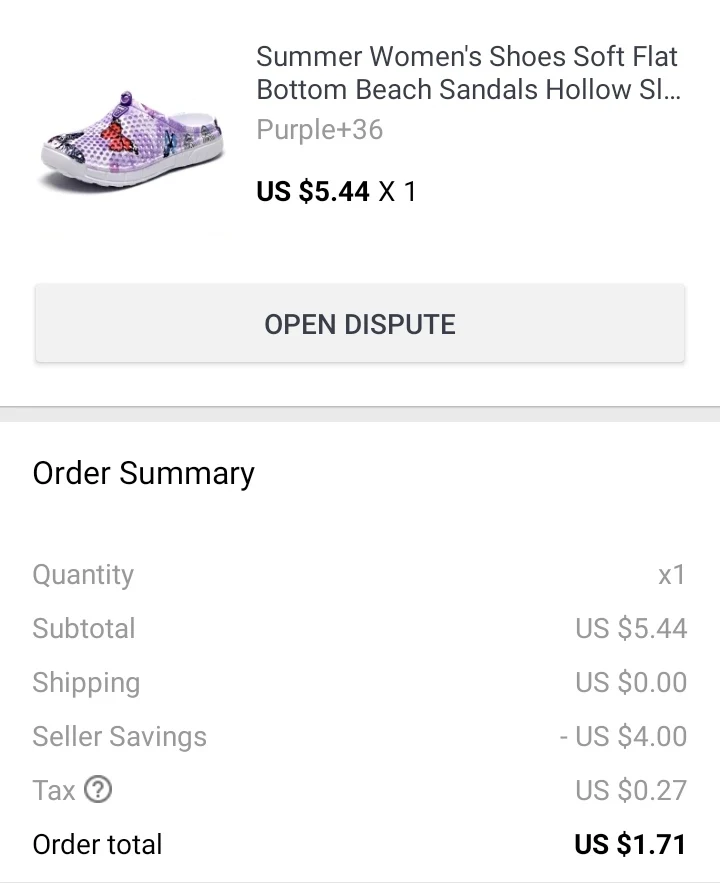
Task: Select the Shipping row label
Action: click(x=86, y=683)
